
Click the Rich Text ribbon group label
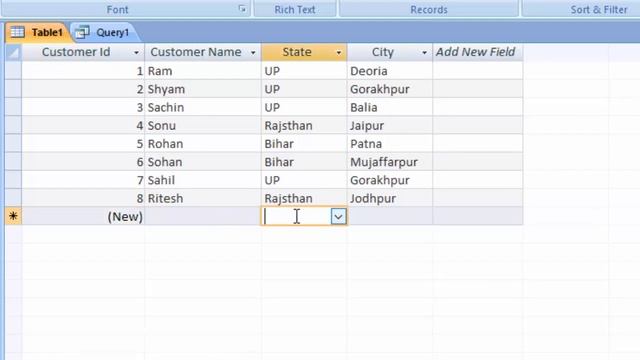[295, 9]
